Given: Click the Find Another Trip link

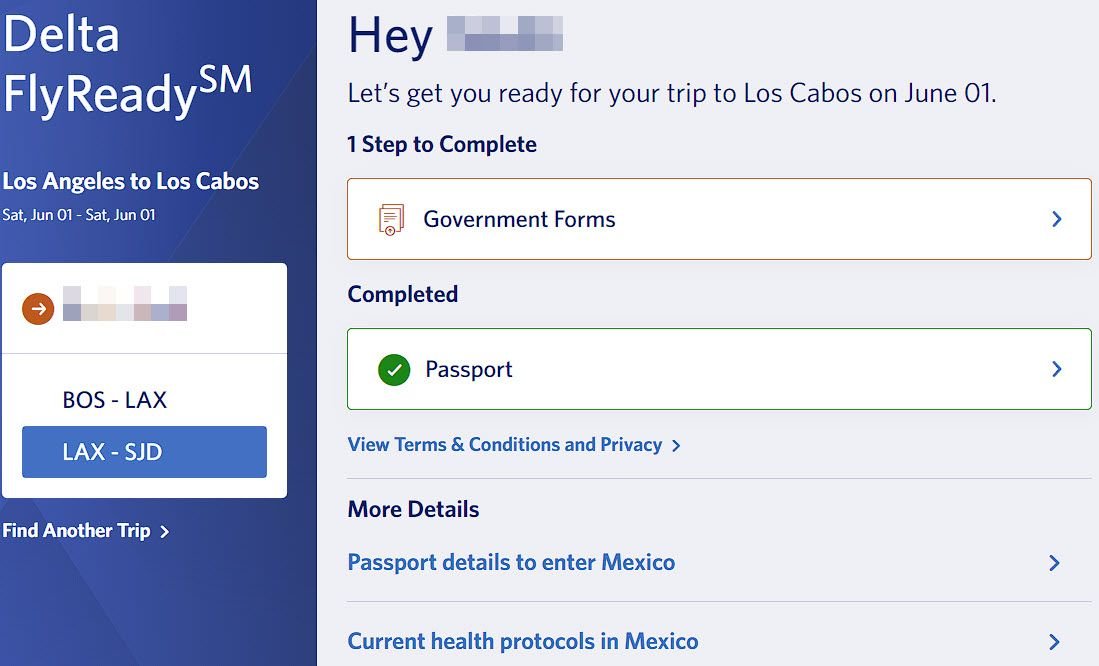Looking at the screenshot, I should (x=76, y=531).
